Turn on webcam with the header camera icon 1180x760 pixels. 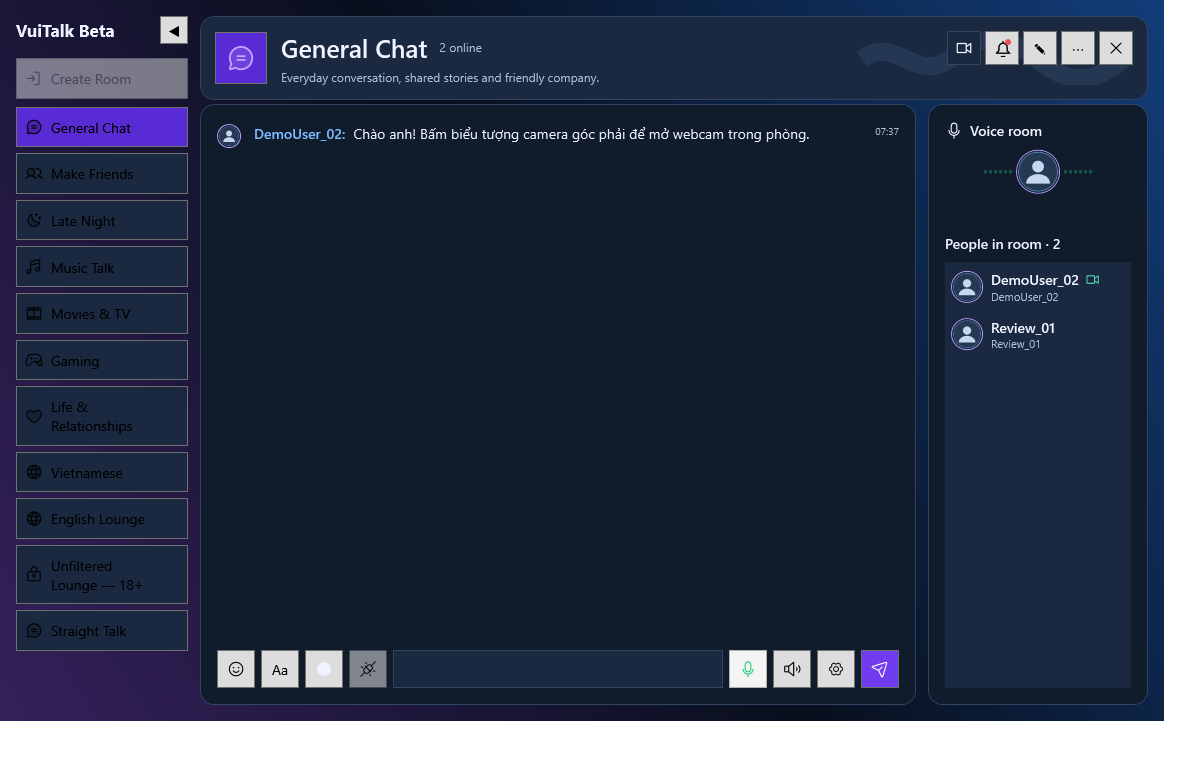pyautogui.click(x=964, y=48)
